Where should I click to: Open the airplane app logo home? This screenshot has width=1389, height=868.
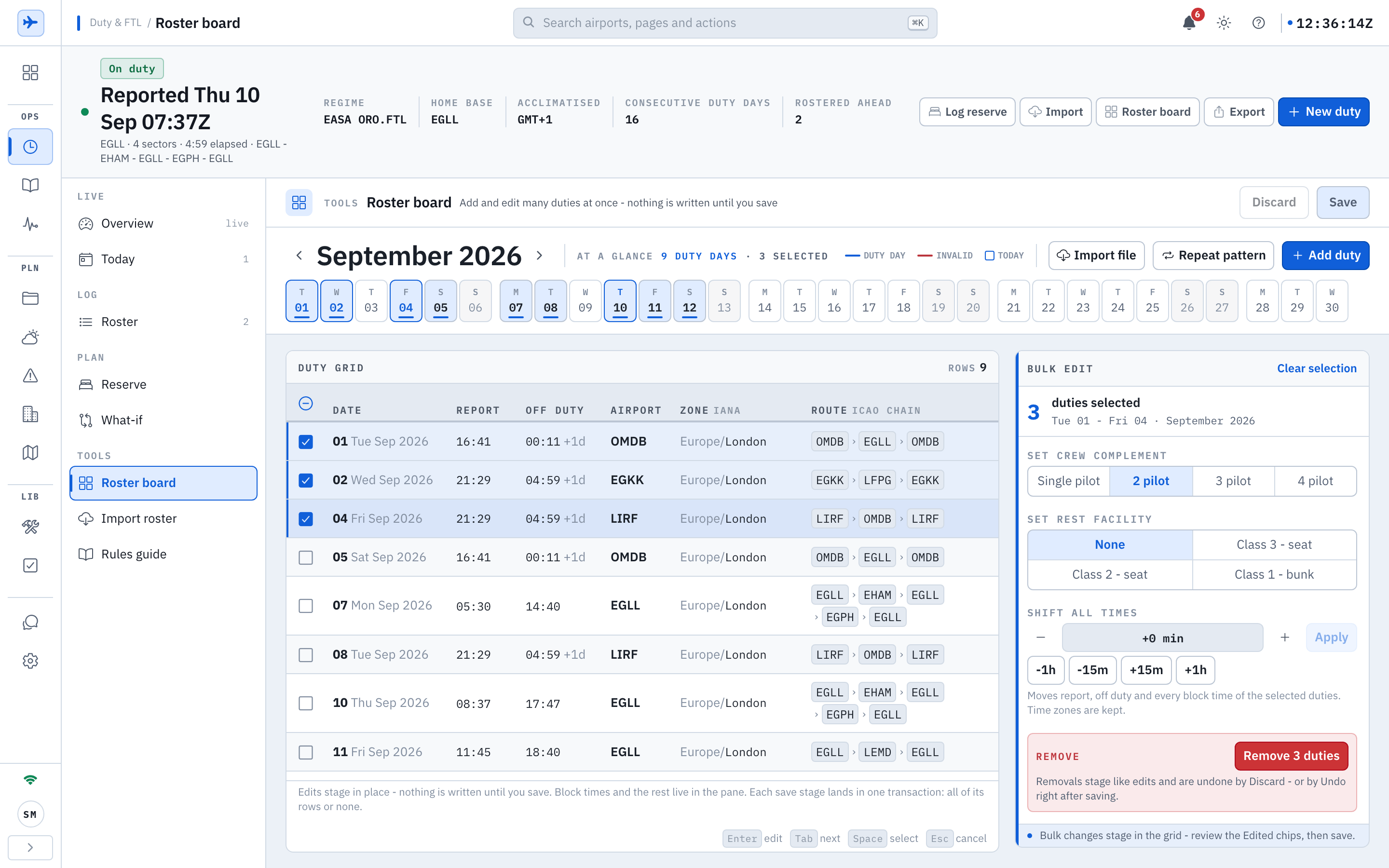tap(30, 23)
